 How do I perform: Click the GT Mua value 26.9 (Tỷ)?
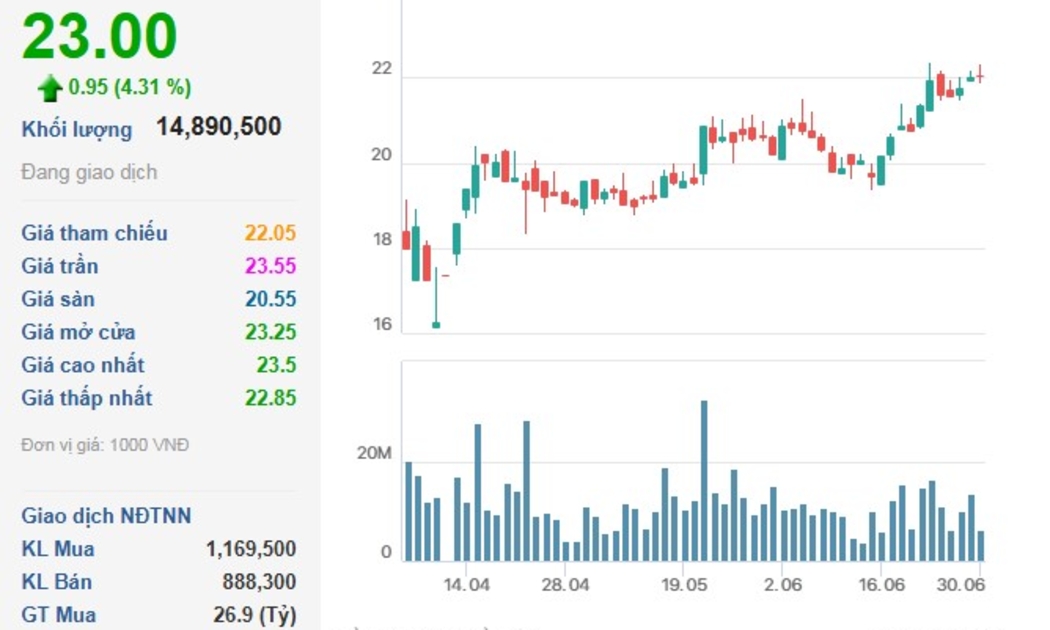point(254,615)
